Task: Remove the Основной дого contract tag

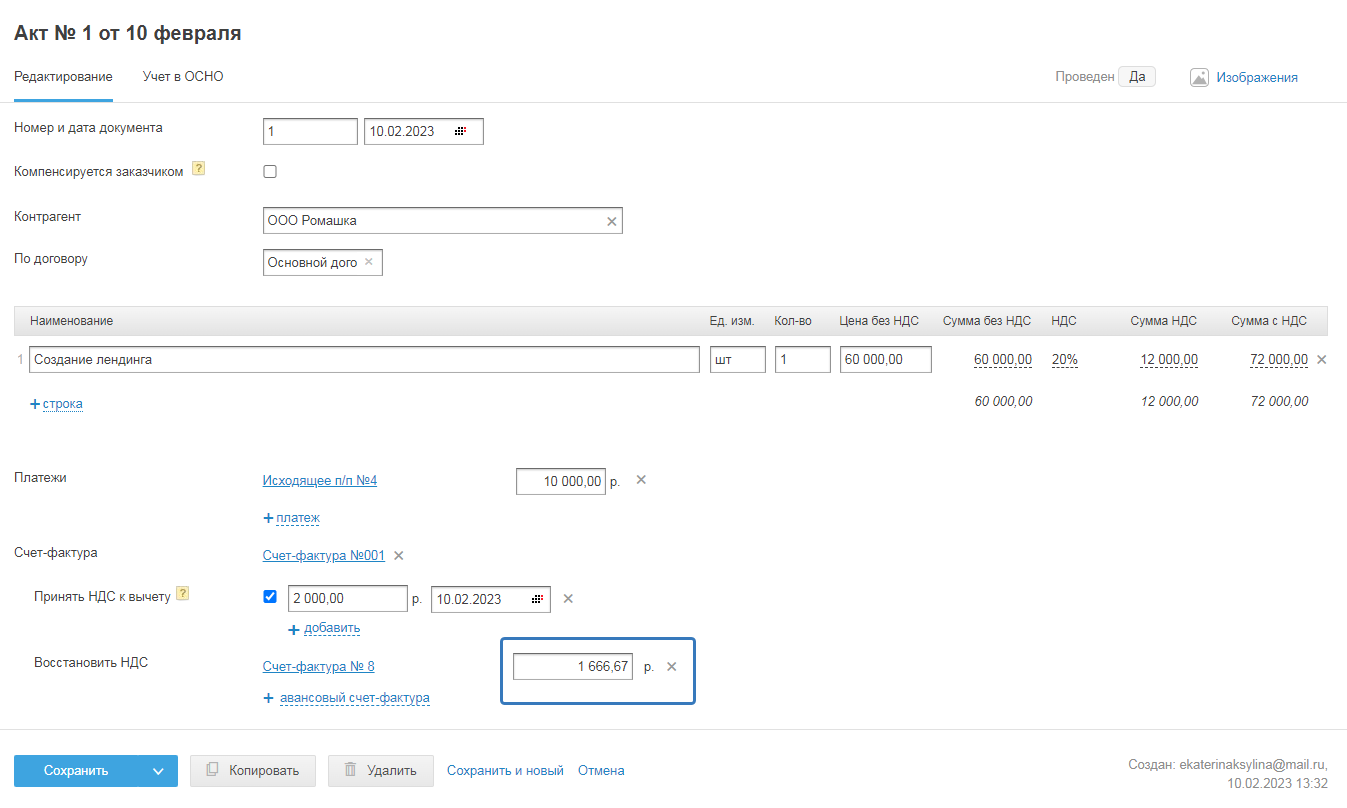Action: 369,262
